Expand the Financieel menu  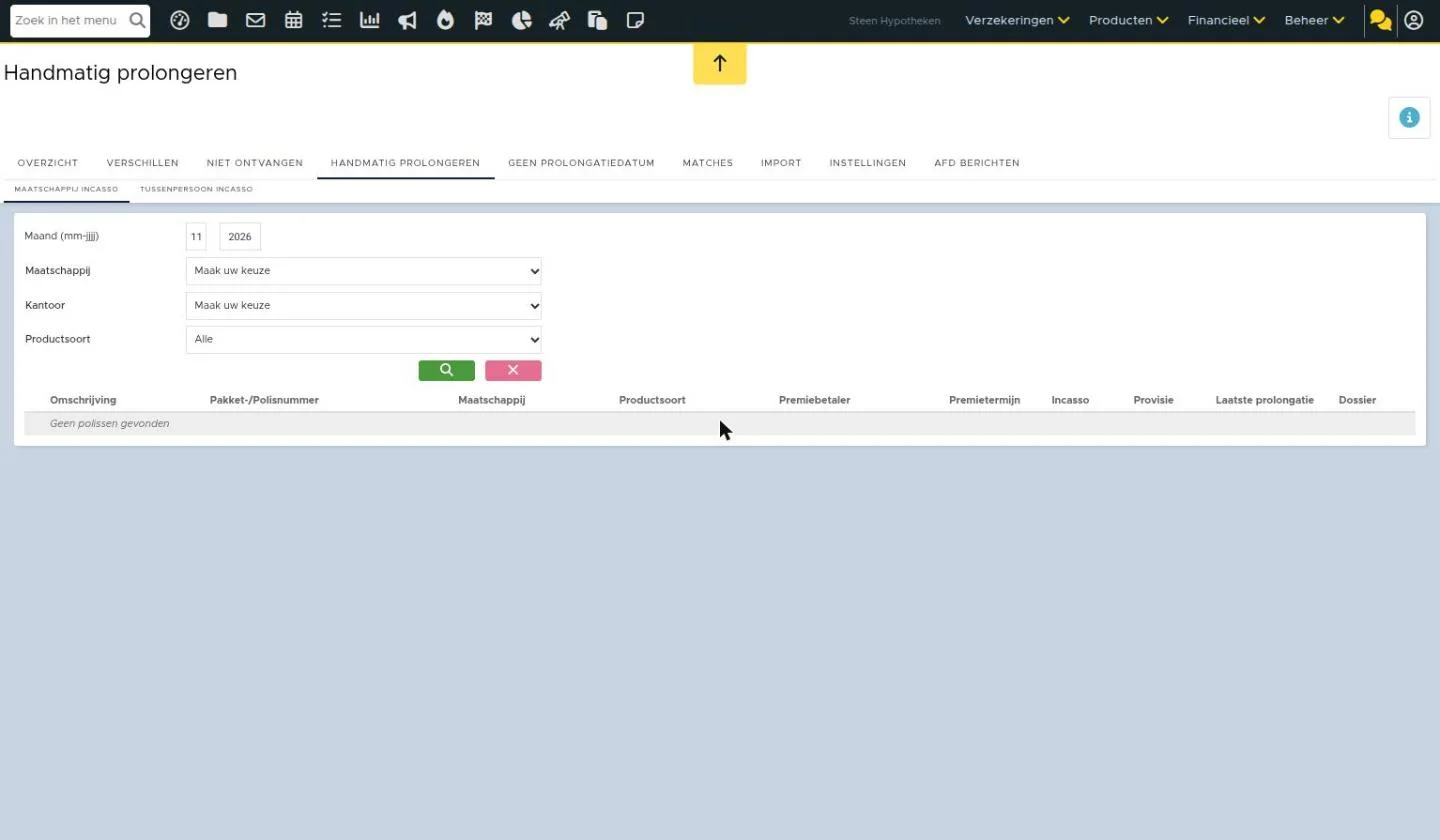click(1227, 20)
